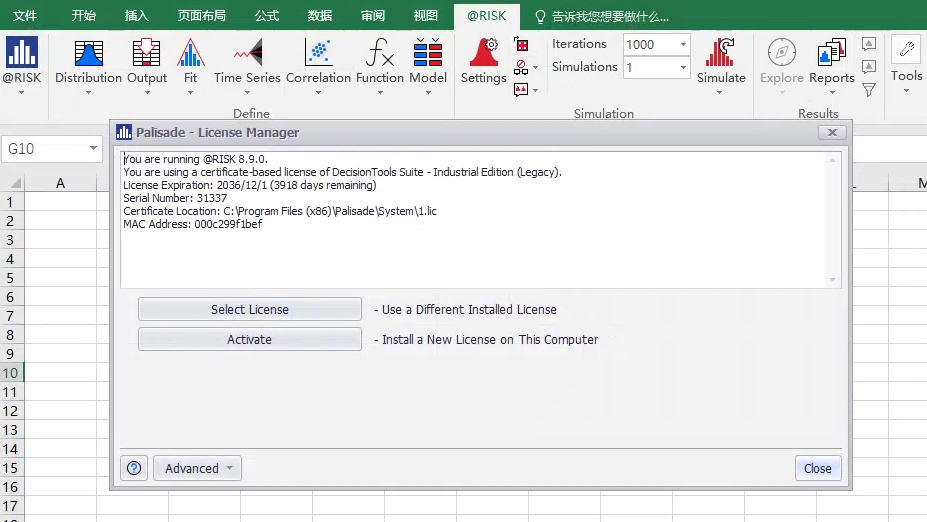Click the Select License button
927x522 pixels.
pos(249,309)
